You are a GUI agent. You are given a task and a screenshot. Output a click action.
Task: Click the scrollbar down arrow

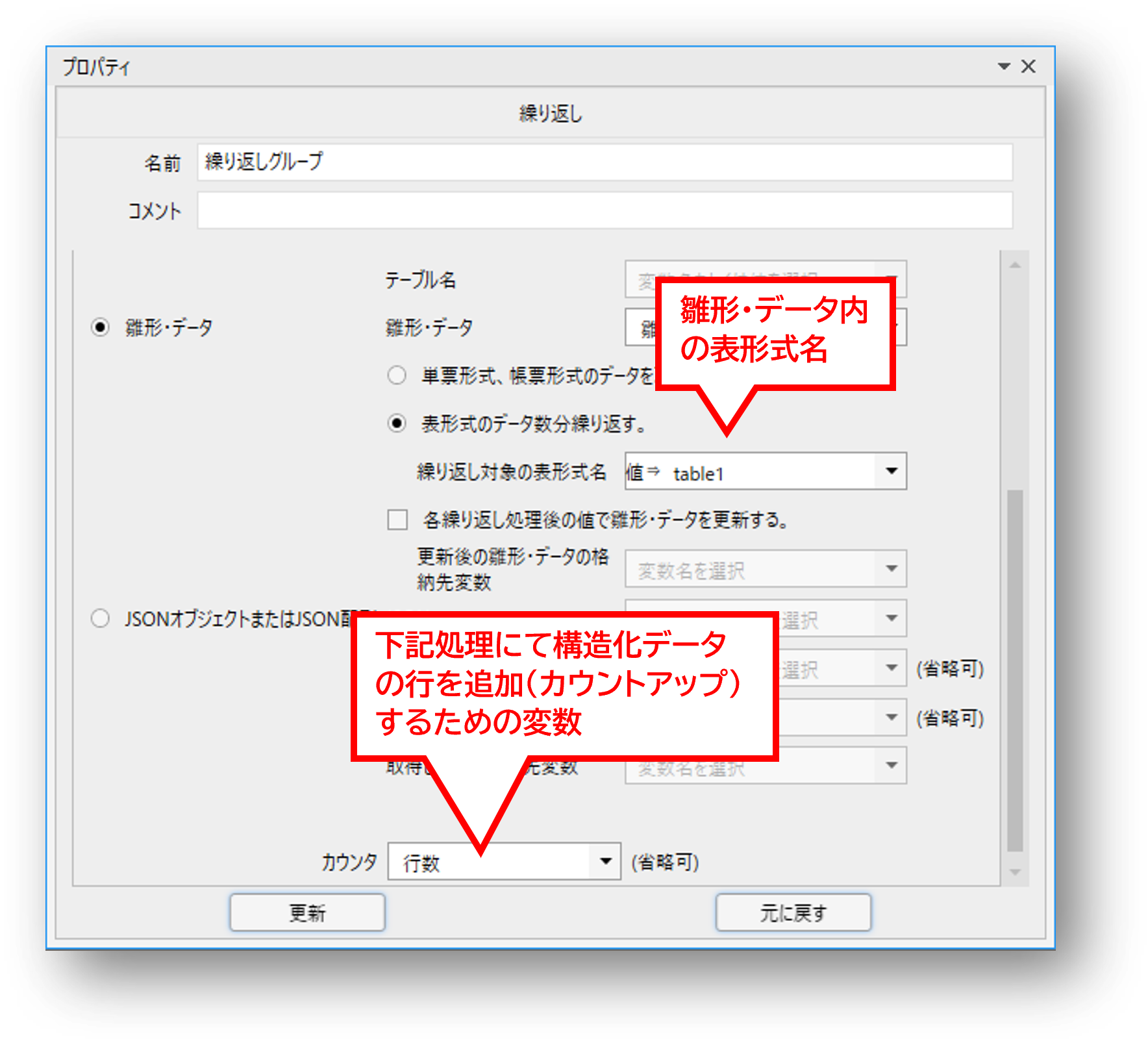pos(1016,872)
